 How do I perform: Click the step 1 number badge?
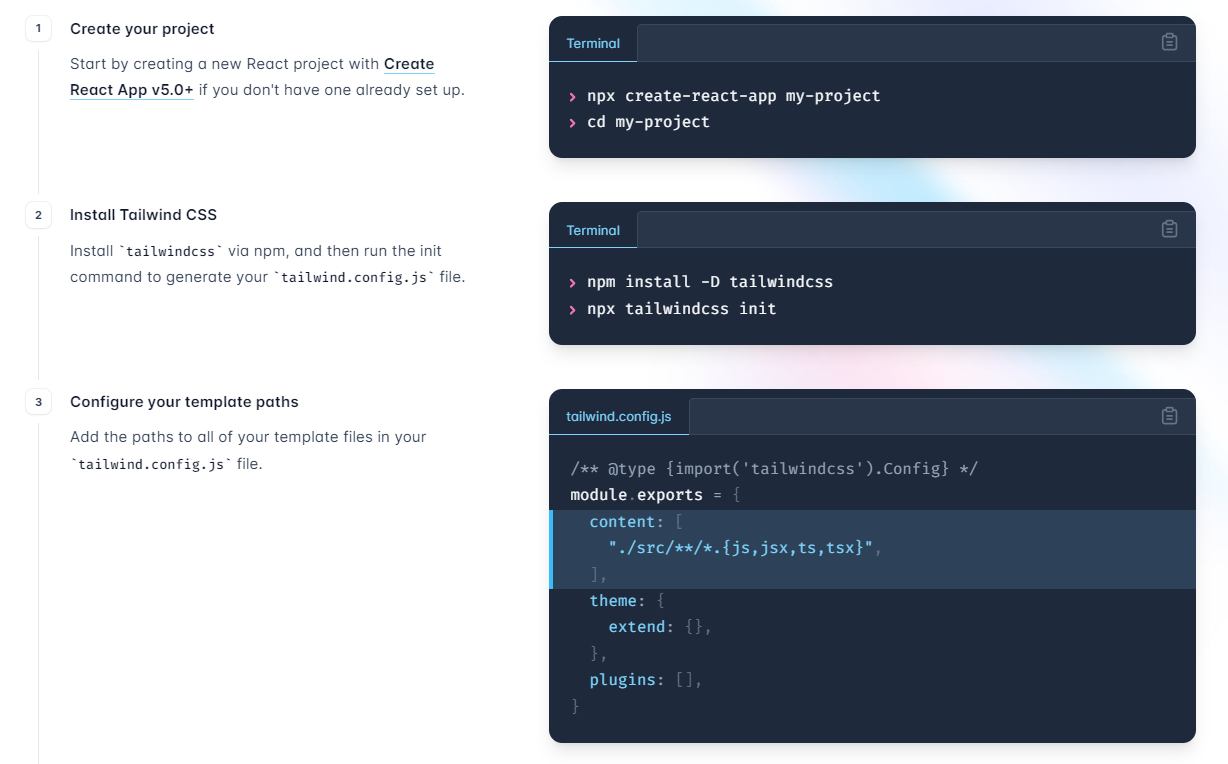38,29
